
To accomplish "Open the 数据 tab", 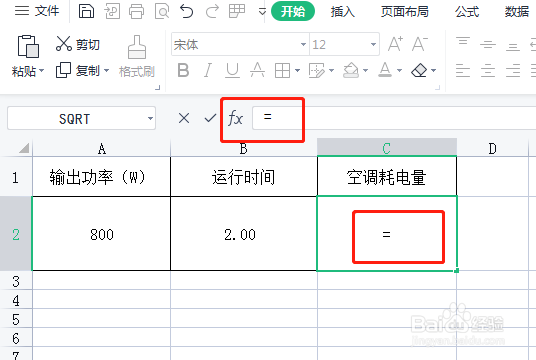I will (517, 12).
